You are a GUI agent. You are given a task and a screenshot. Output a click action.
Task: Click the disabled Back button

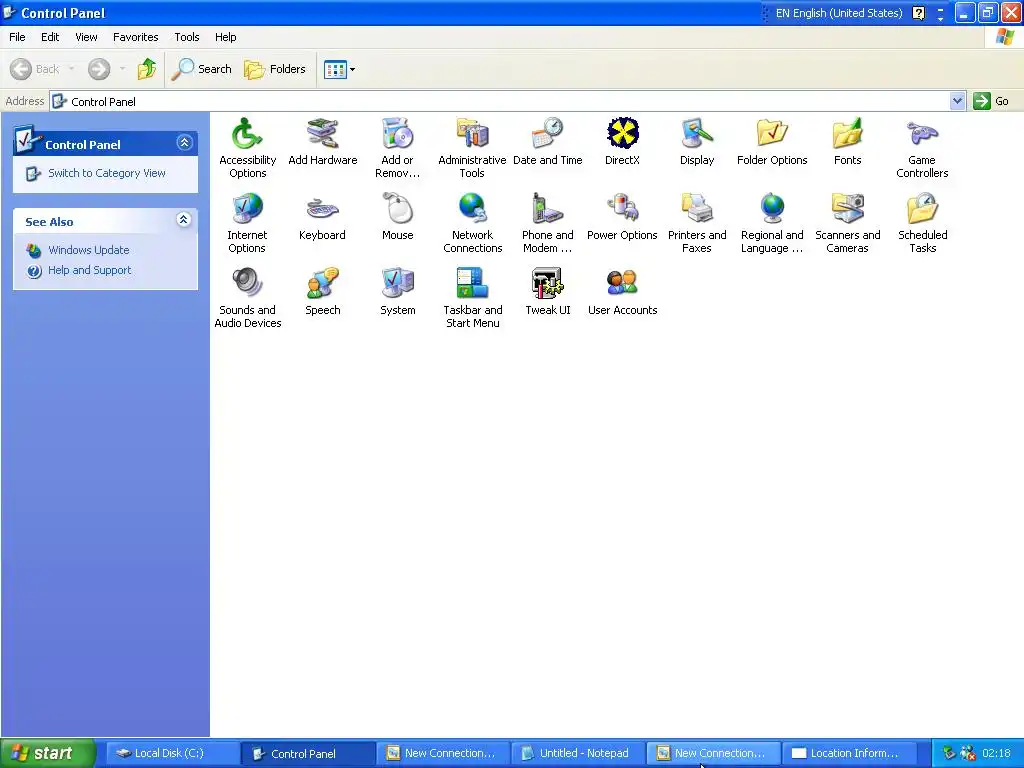point(34,69)
